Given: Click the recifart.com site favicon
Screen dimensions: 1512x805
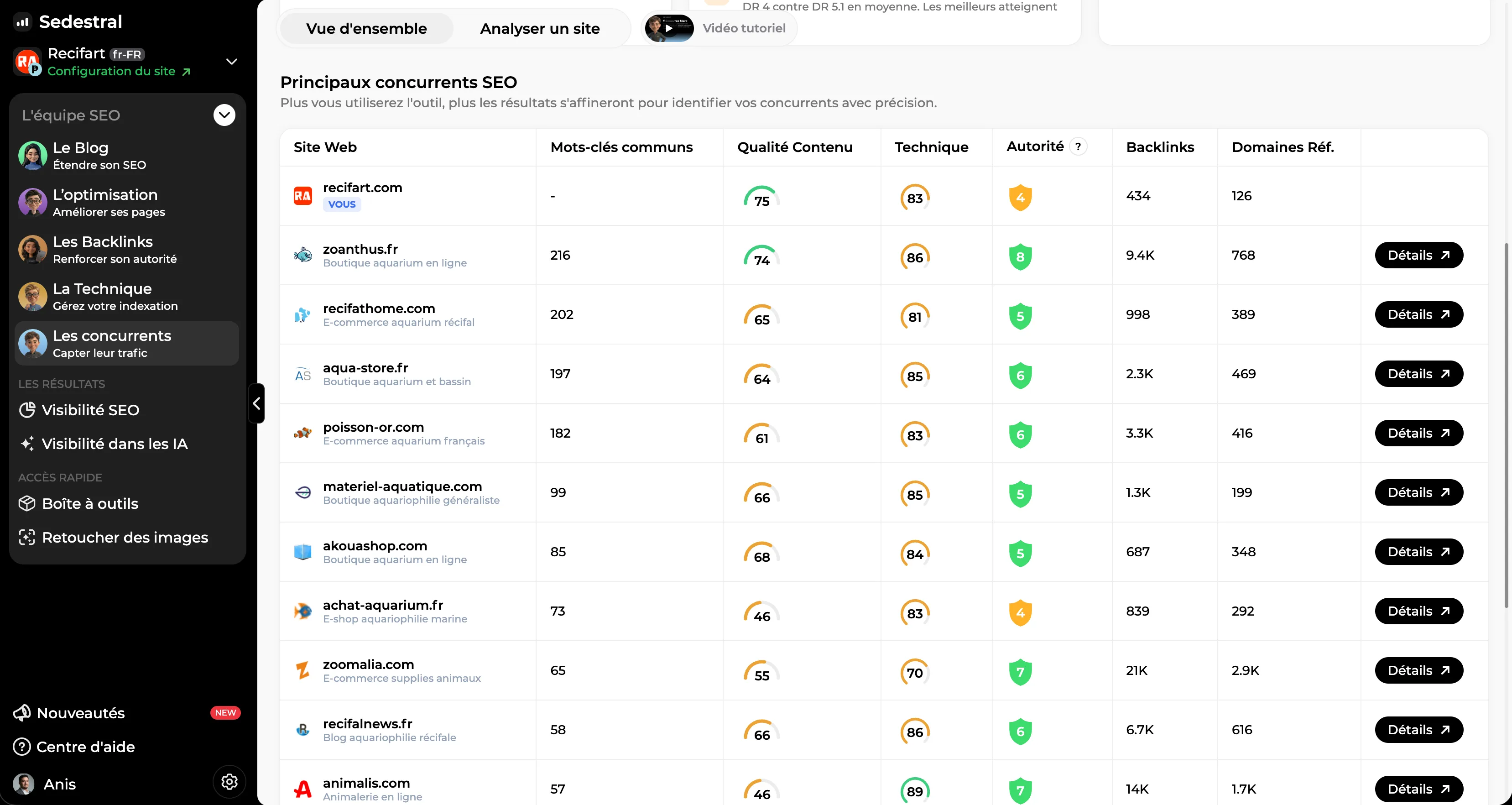Looking at the screenshot, I should coord(303,196).
